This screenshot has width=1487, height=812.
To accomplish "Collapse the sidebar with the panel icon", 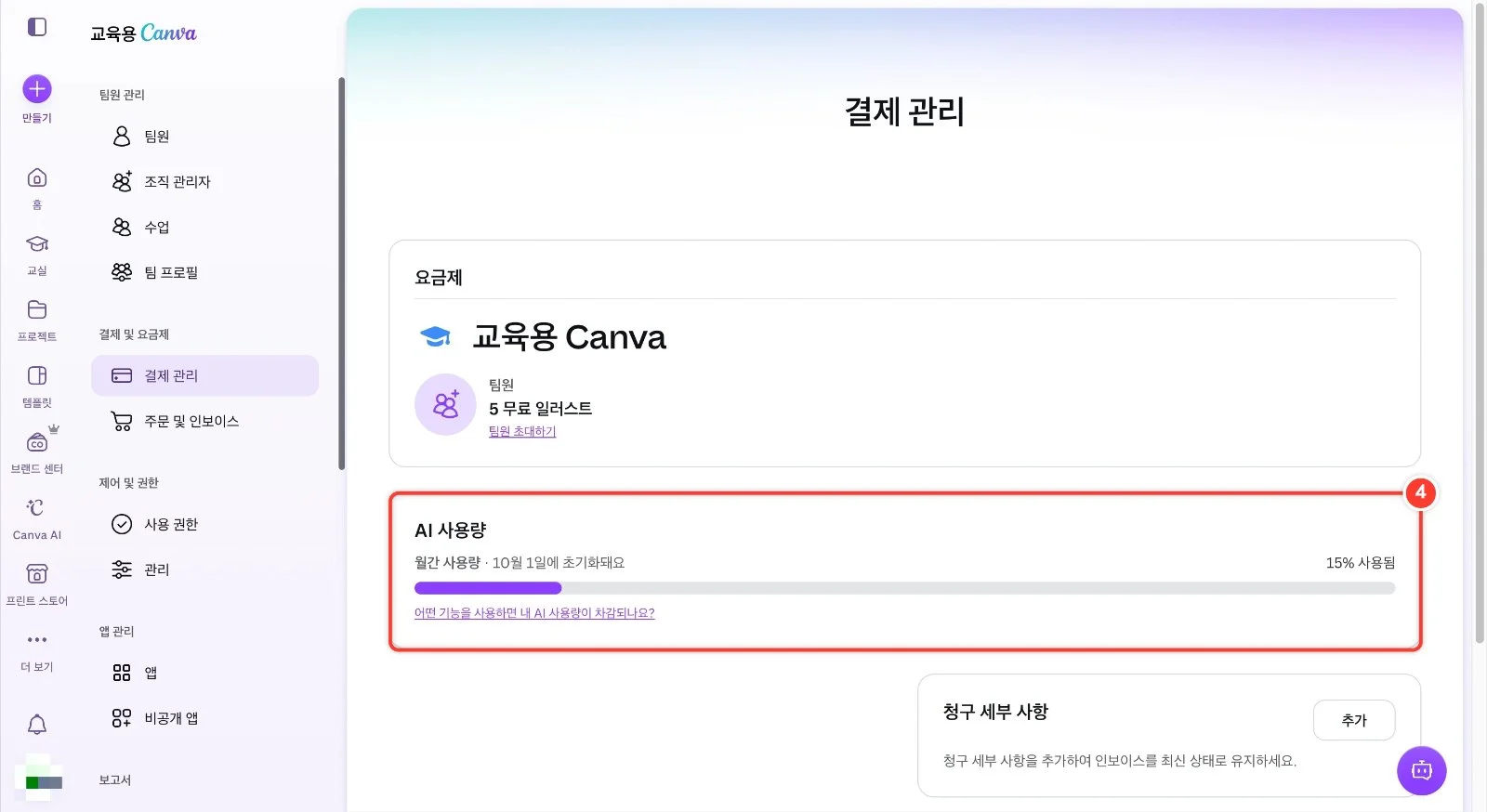I will tap(37, 27).
